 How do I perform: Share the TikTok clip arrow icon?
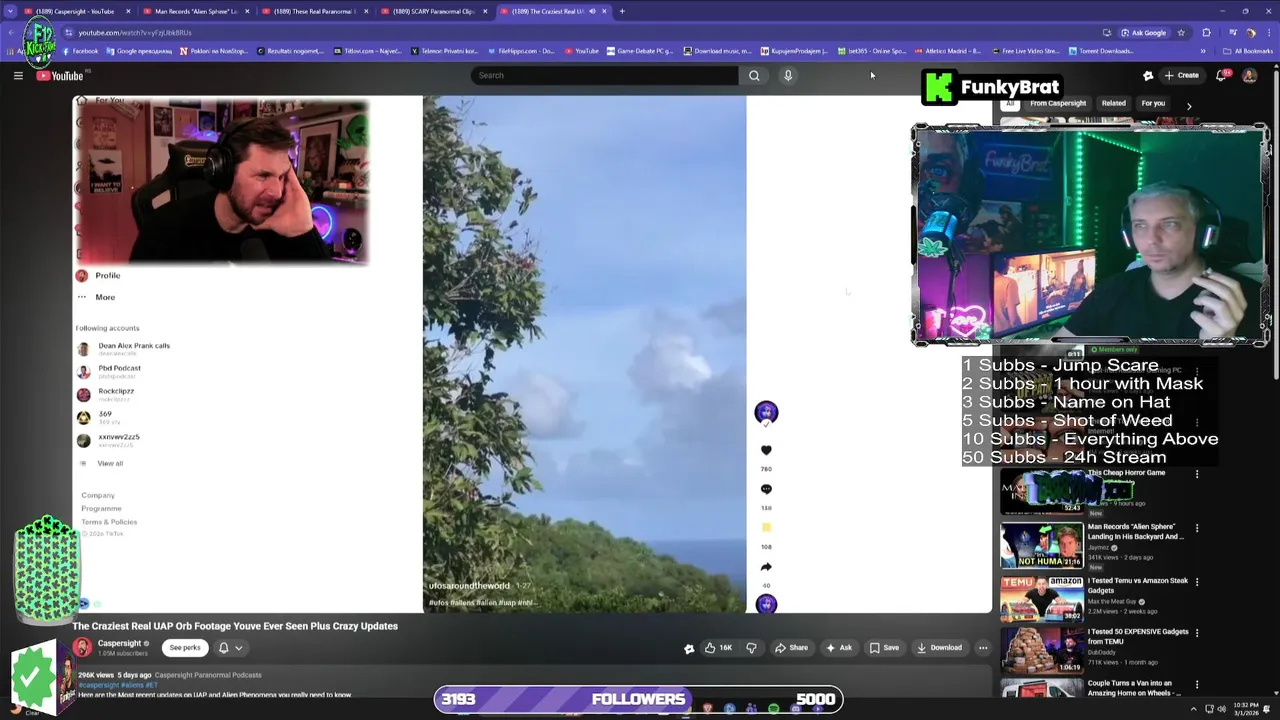click(x=766, y=567)
